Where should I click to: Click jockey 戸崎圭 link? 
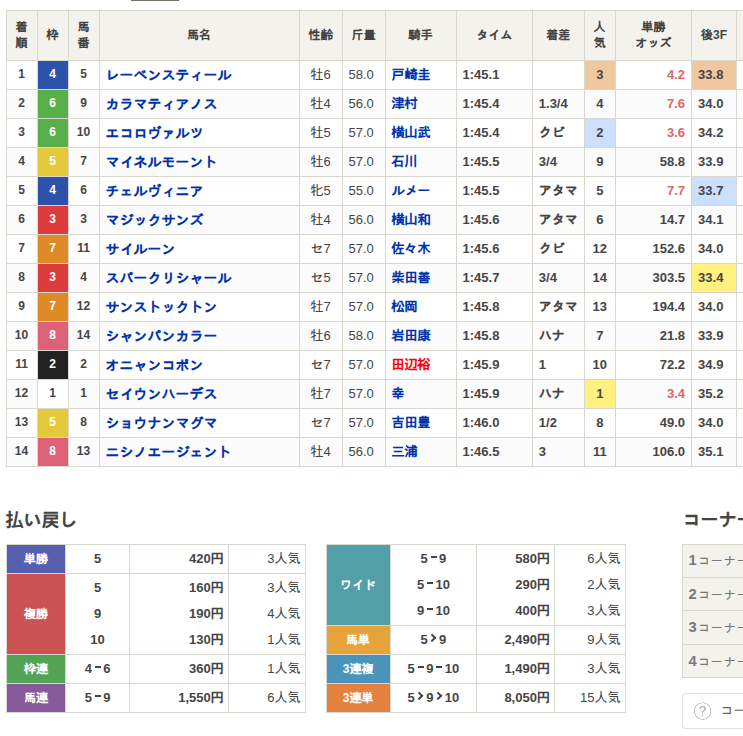pos(411,75)
